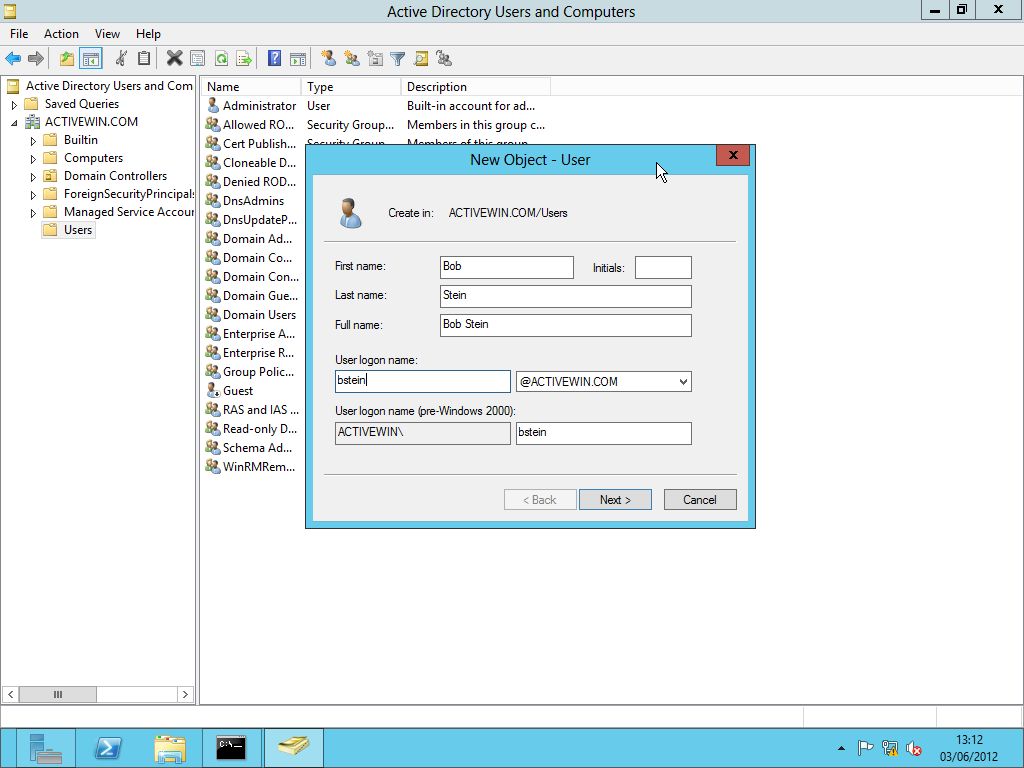The width and height of the screenshot is (1024, 768).
Task: Click the Refresh toolbar icon
Action: tap(221, 59)
